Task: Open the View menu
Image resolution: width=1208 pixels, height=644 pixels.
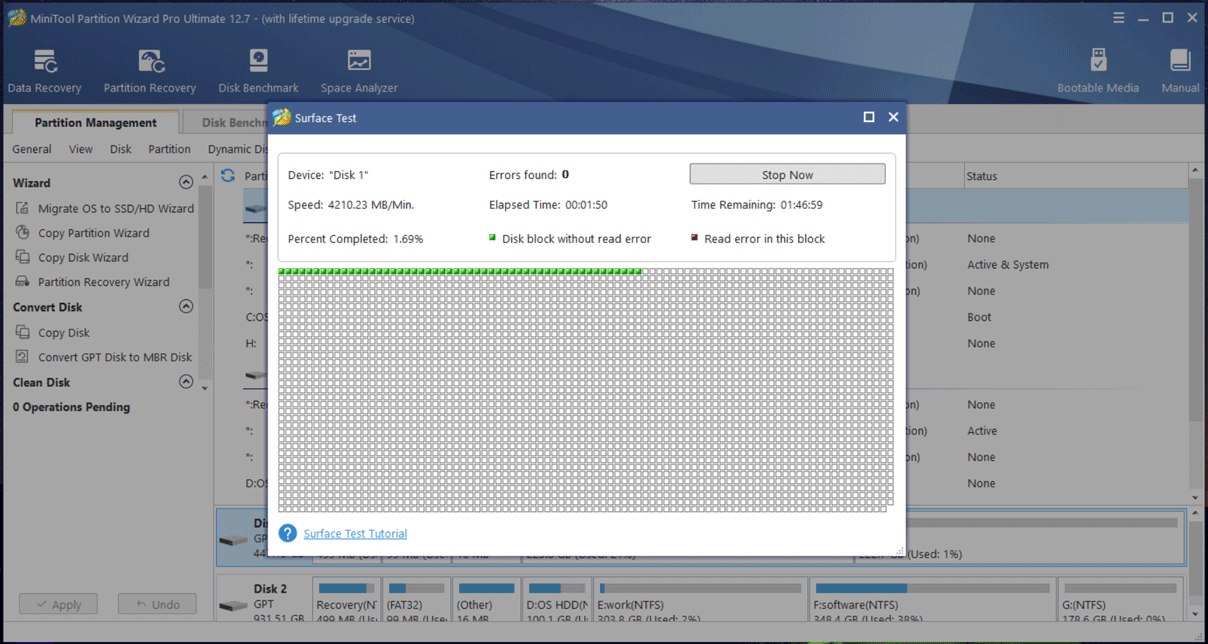Action: (x=81, y=149)
